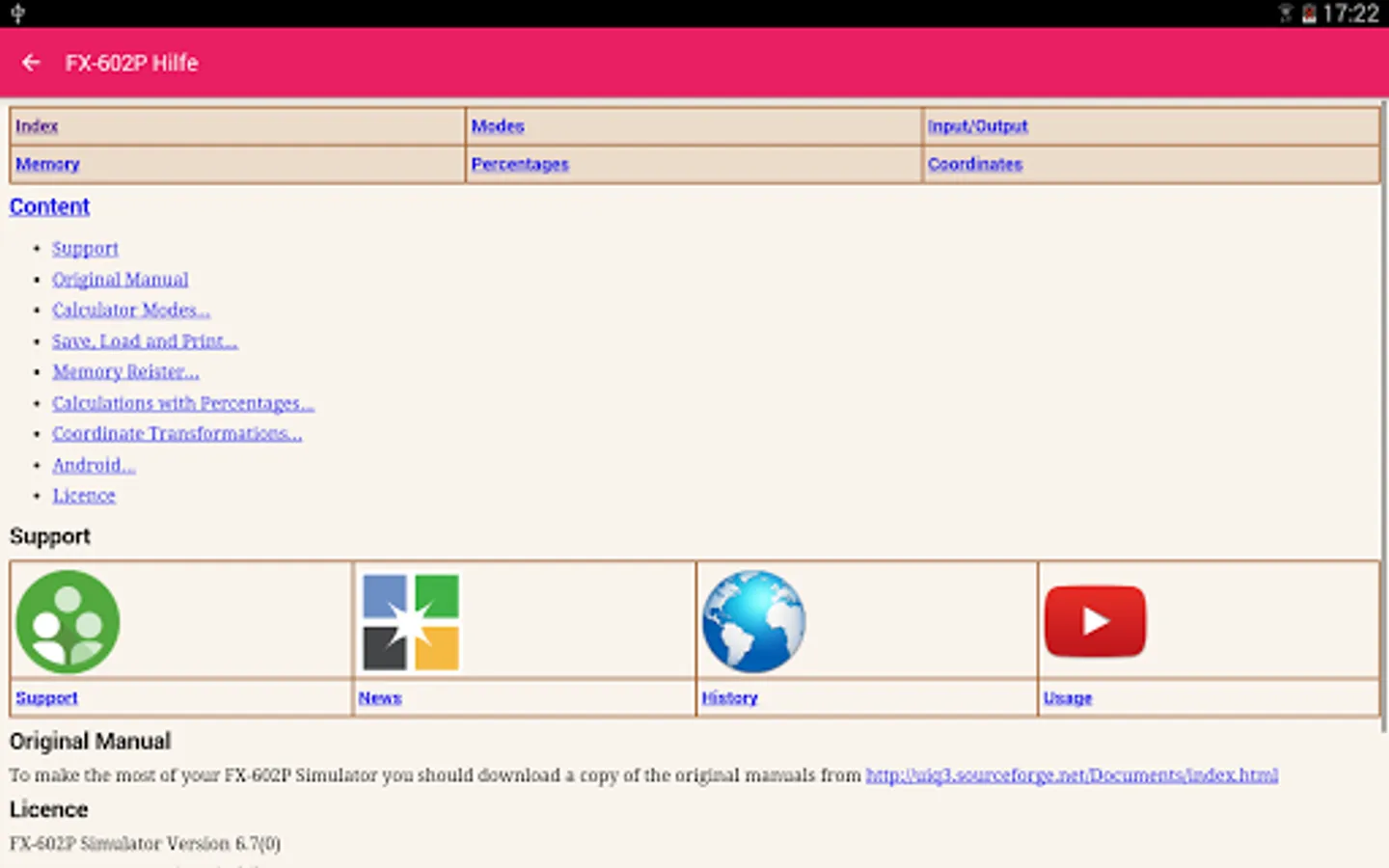Open the Coordinates navigation link
This screenshot has height=868, width=1389.
pos(975,164)
